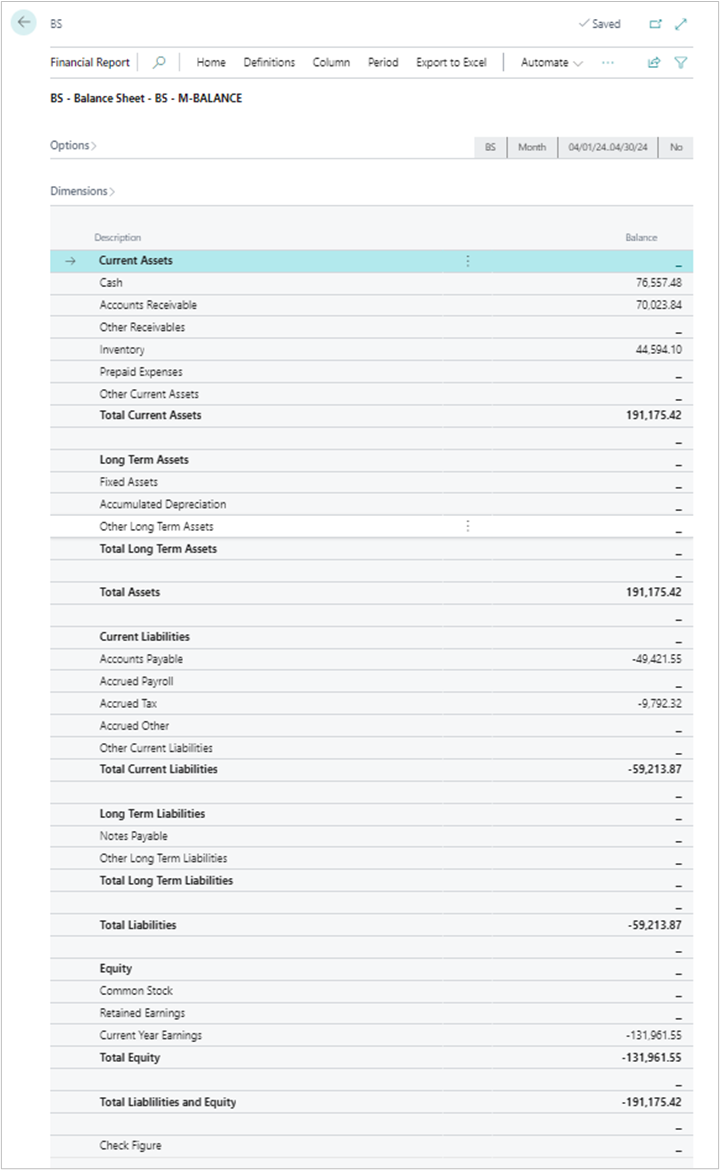Select the Month view button
Image resolution: width=720 pixels, height=1170 pixels.
click(532, 146)
